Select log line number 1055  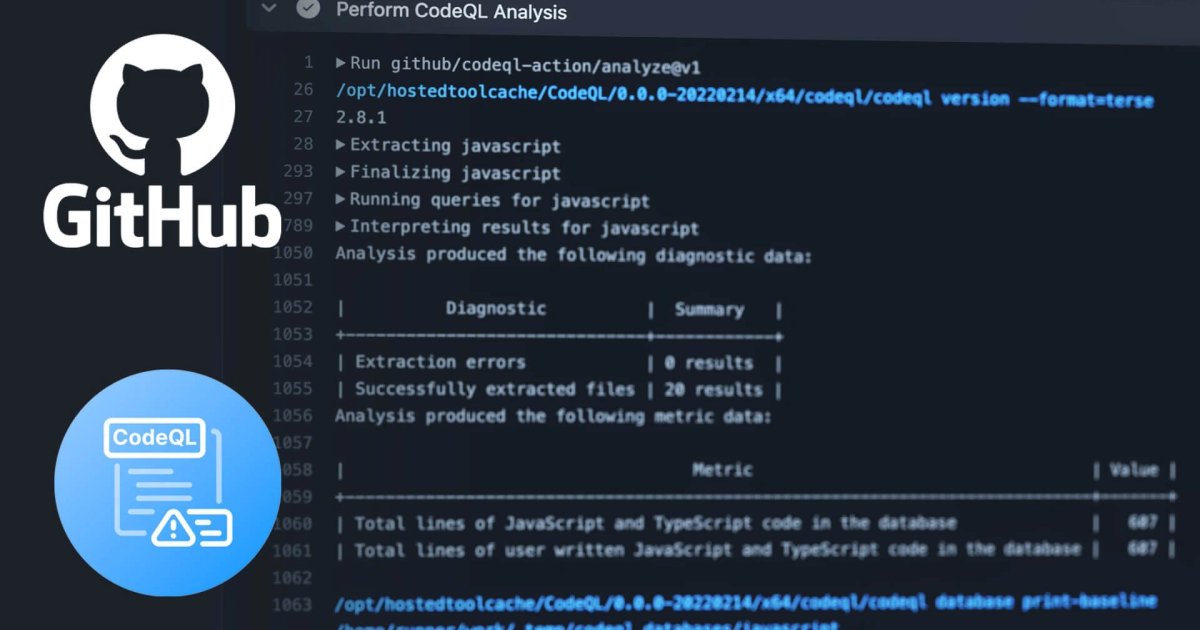tap(293, 388)
